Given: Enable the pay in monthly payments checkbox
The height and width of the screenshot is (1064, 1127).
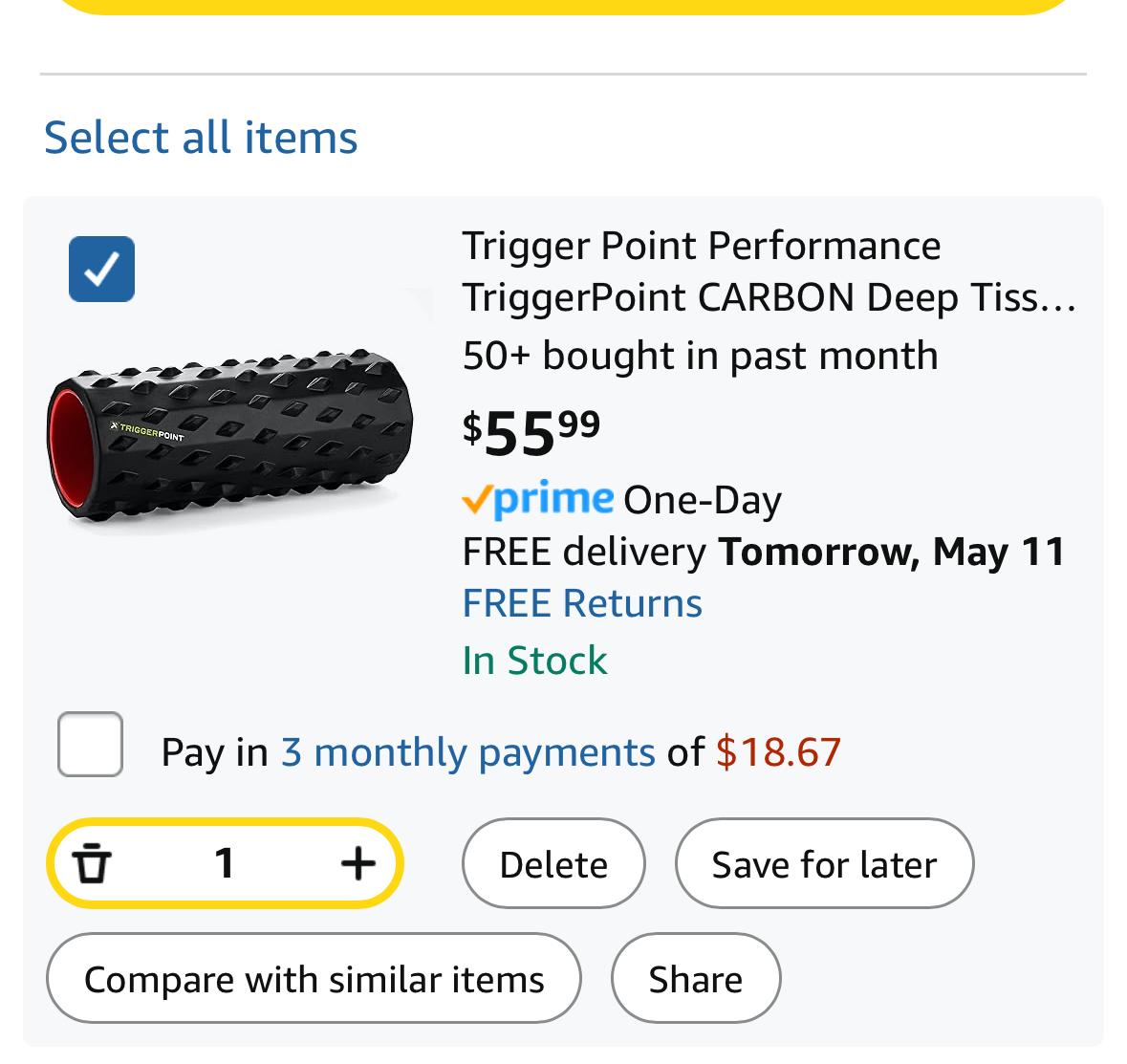Looking at the screenshot, I should pyautogui.click(x=90, y=744).
